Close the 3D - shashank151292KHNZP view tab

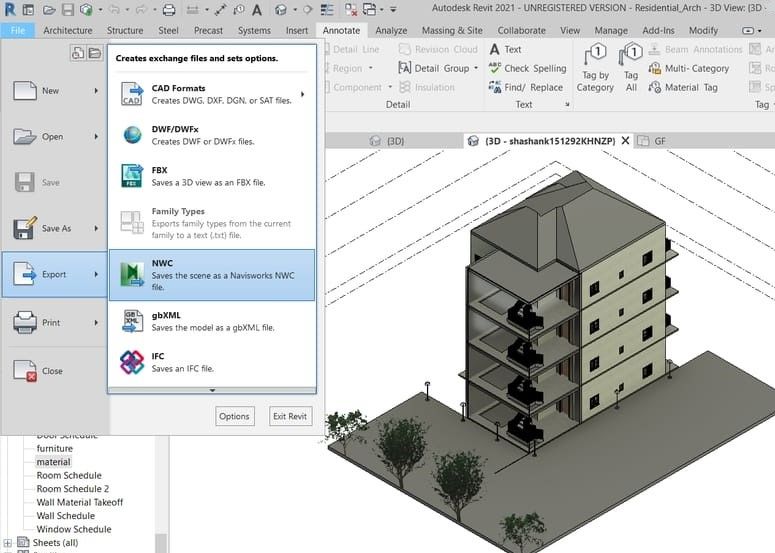[x=625, y=141]
